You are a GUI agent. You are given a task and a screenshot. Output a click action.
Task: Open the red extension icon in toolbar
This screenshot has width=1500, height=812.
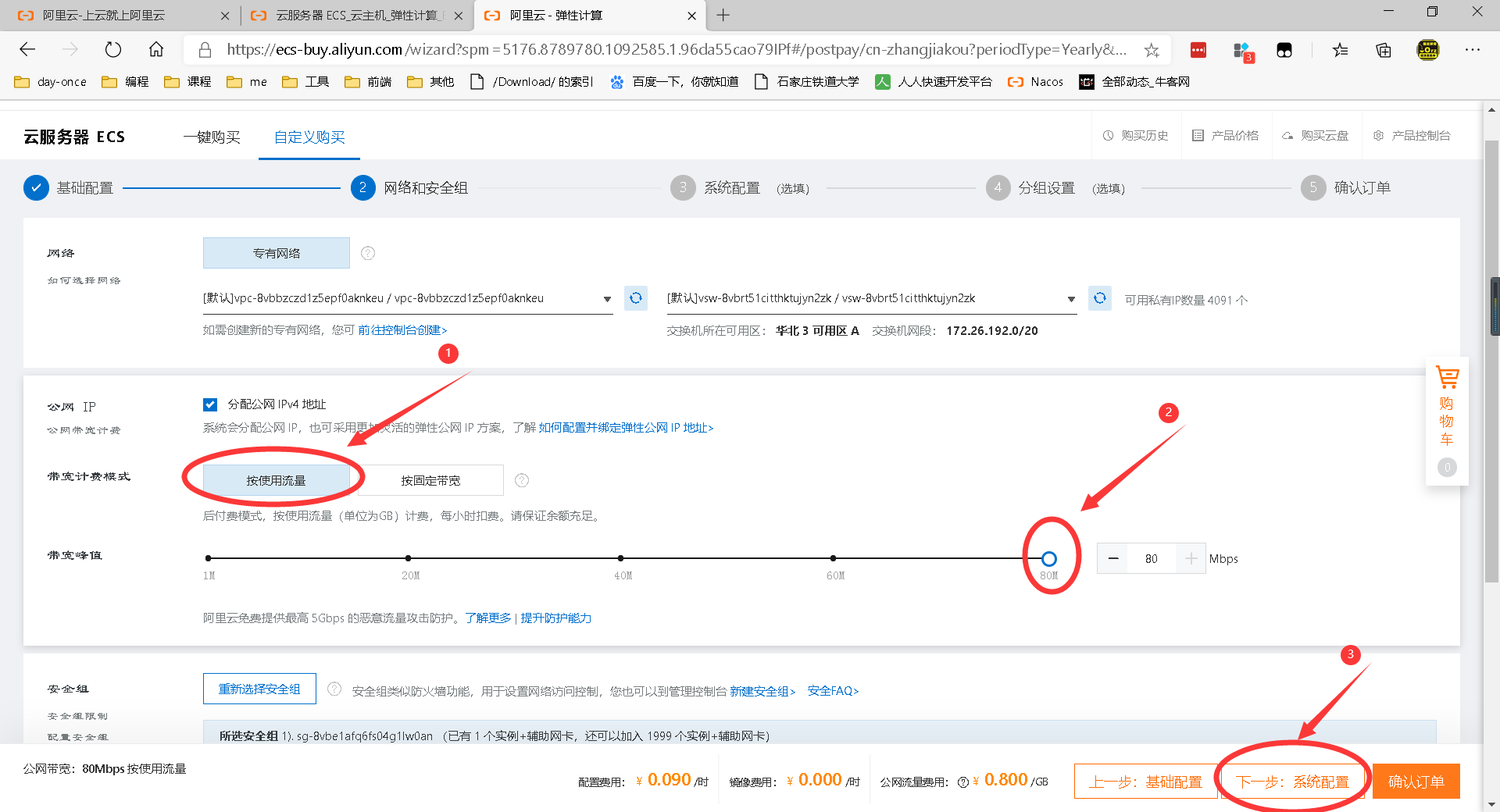1198,50
